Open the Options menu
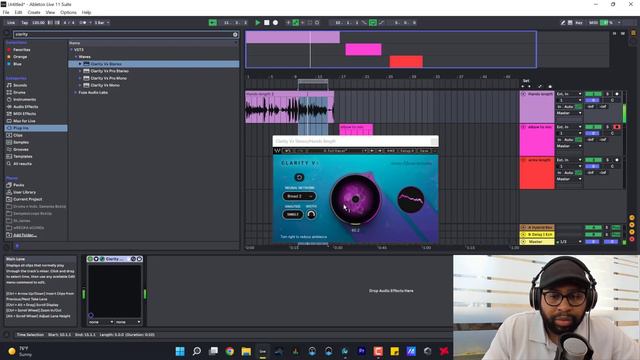 [68, 12]
